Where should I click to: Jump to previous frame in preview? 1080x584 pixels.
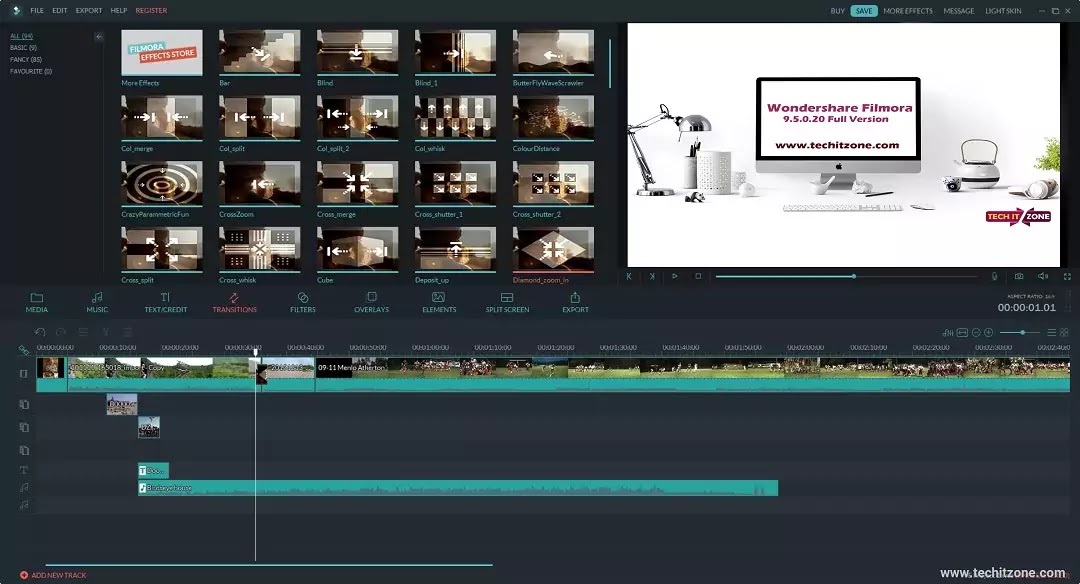[629, 276]
